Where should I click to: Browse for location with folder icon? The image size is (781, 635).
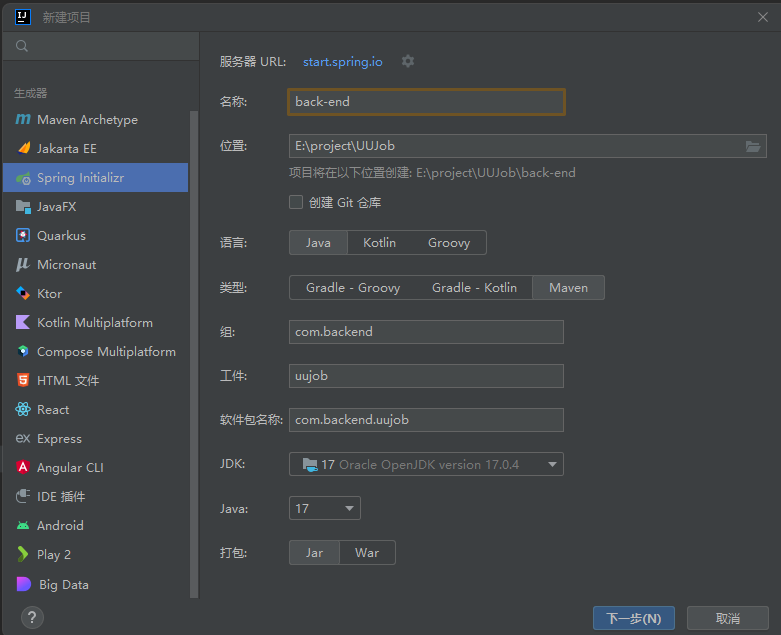(x=753, y=147)
